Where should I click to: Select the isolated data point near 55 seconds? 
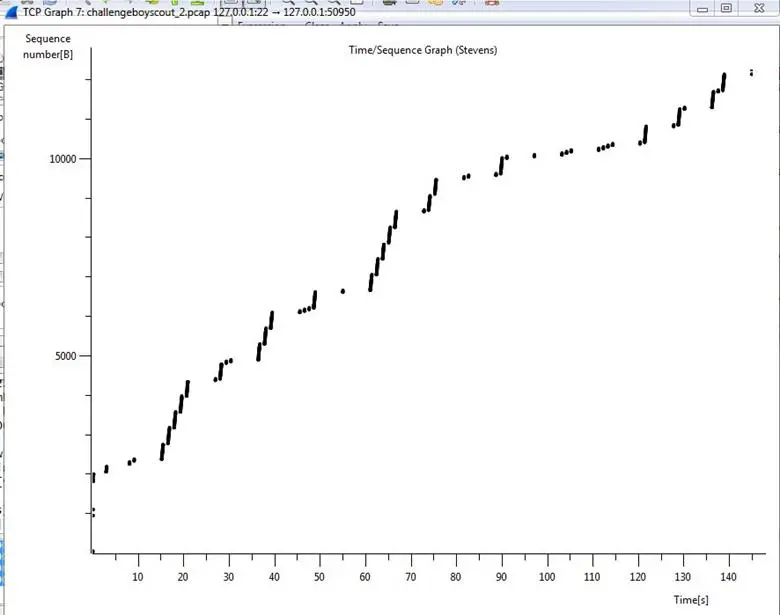pos(343,291)
